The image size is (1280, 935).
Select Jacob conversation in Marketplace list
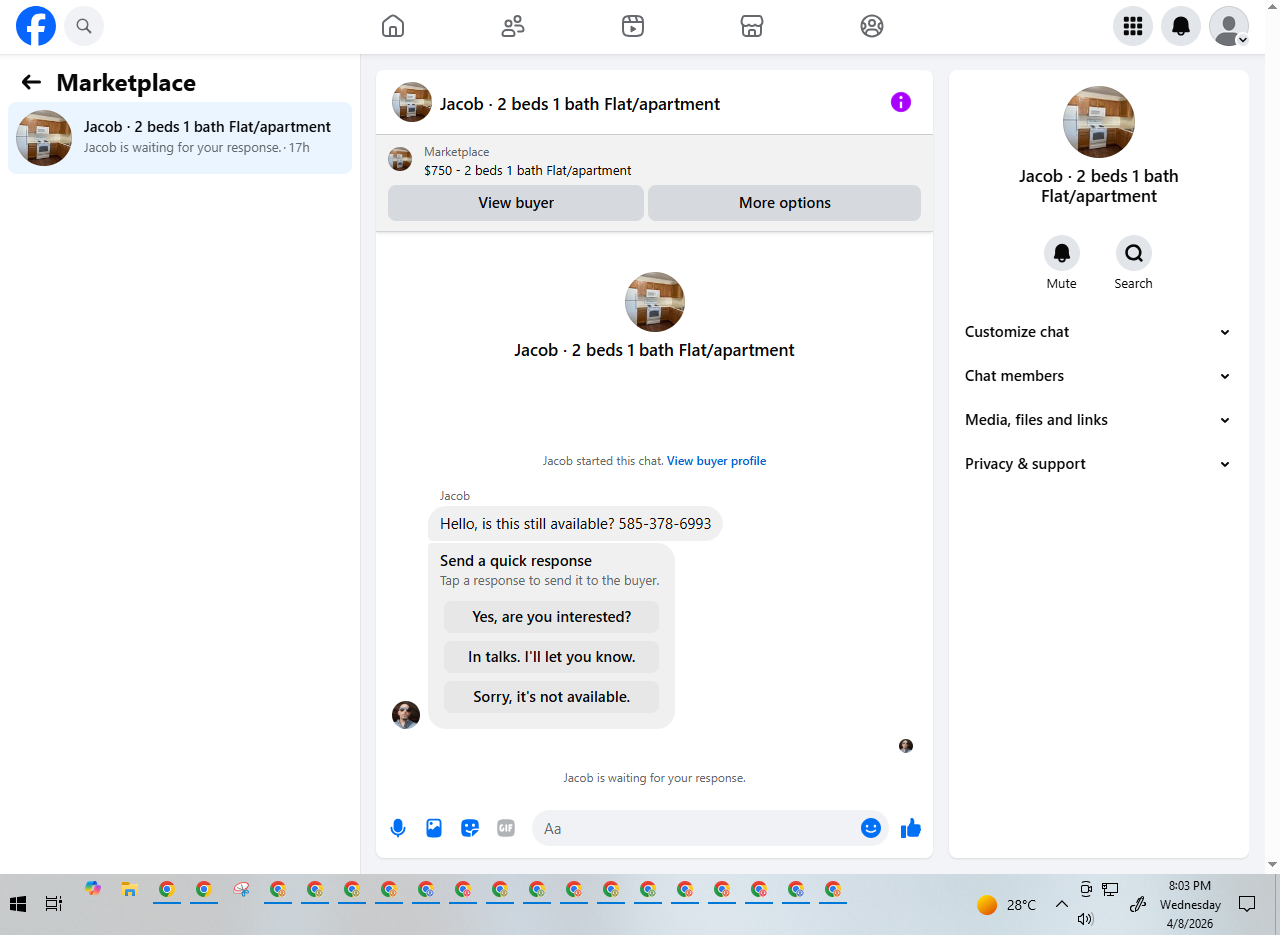tap(180, 138)
